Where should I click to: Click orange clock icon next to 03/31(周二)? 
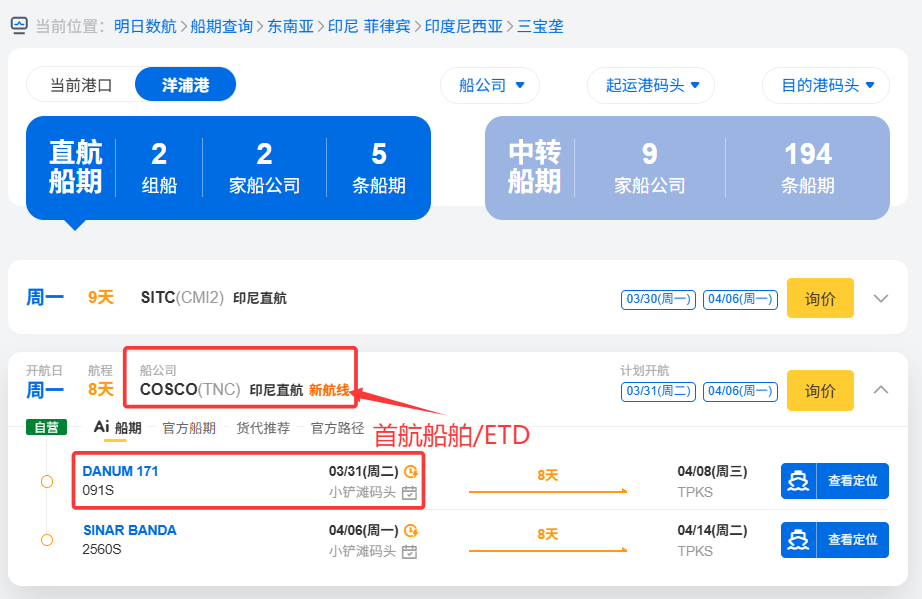click(x=410, y=472)
